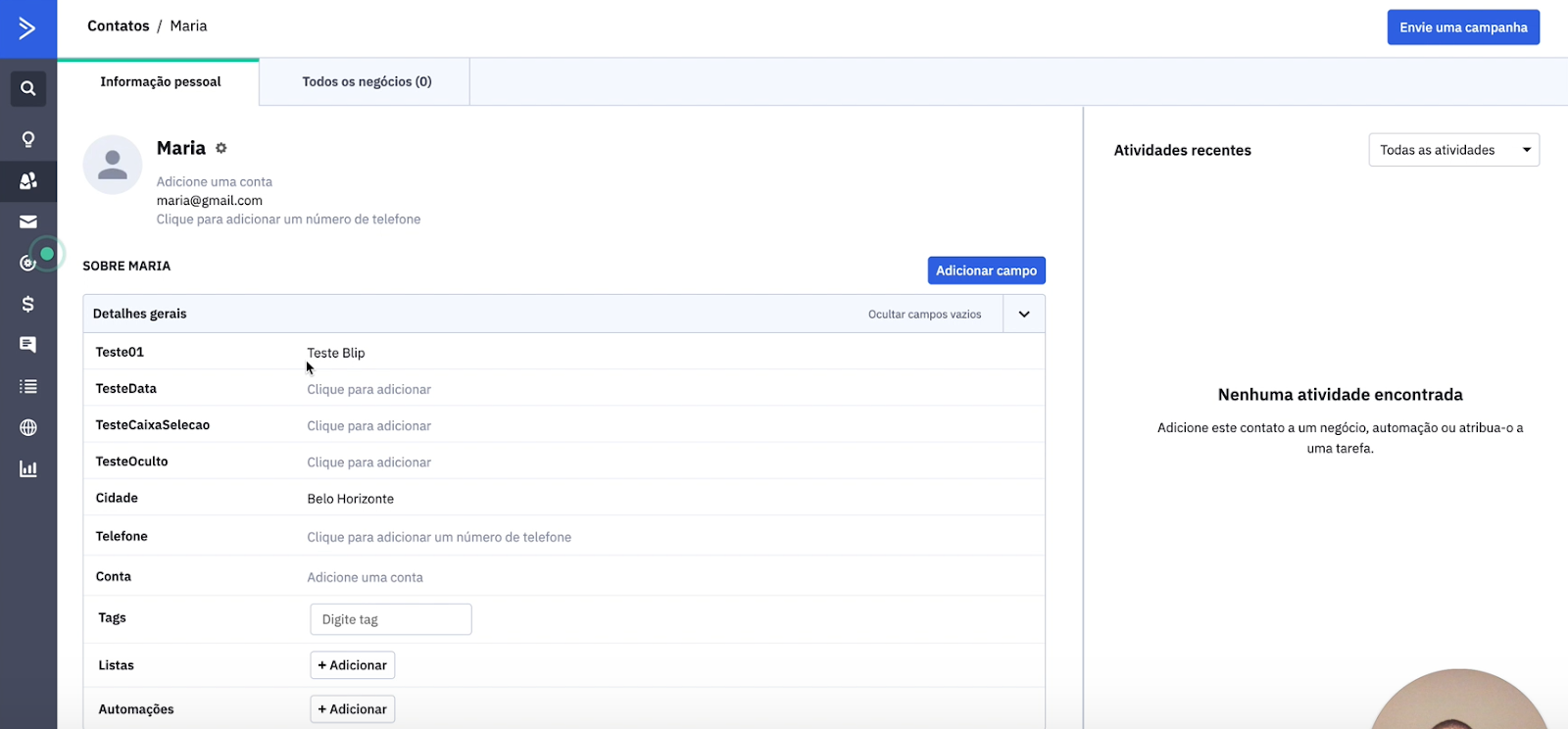Open Reports via the bar chart icon
Image resolution: width=1568 pixels, height=729 pixels.
pyautogui.click(x=28, y=468)
